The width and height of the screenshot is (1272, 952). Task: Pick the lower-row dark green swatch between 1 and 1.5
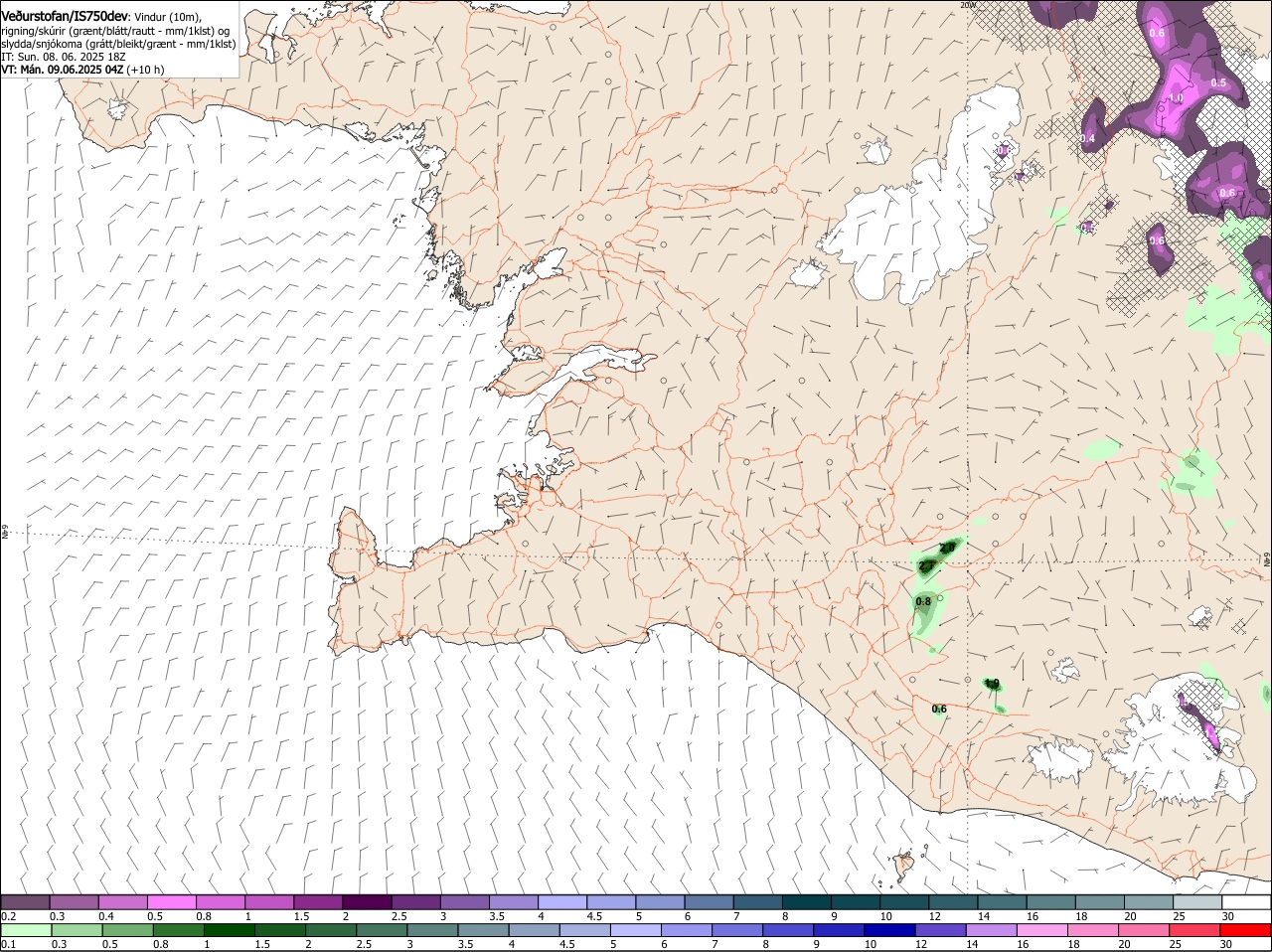click(228, 930)
